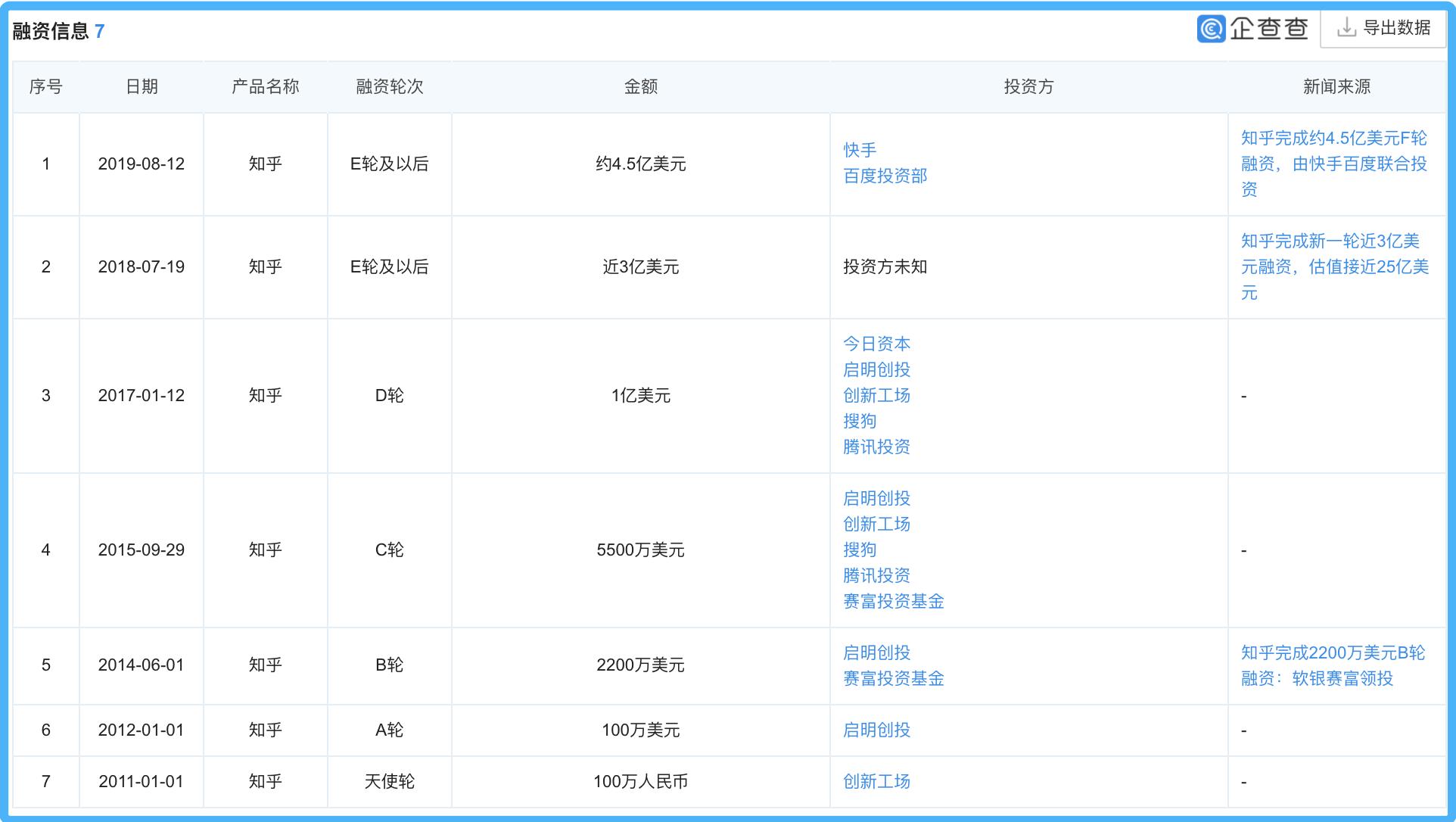Open 赛富投资基金 link in the C轮 row
Viewport: 1456px width, 822px height.
894,602
